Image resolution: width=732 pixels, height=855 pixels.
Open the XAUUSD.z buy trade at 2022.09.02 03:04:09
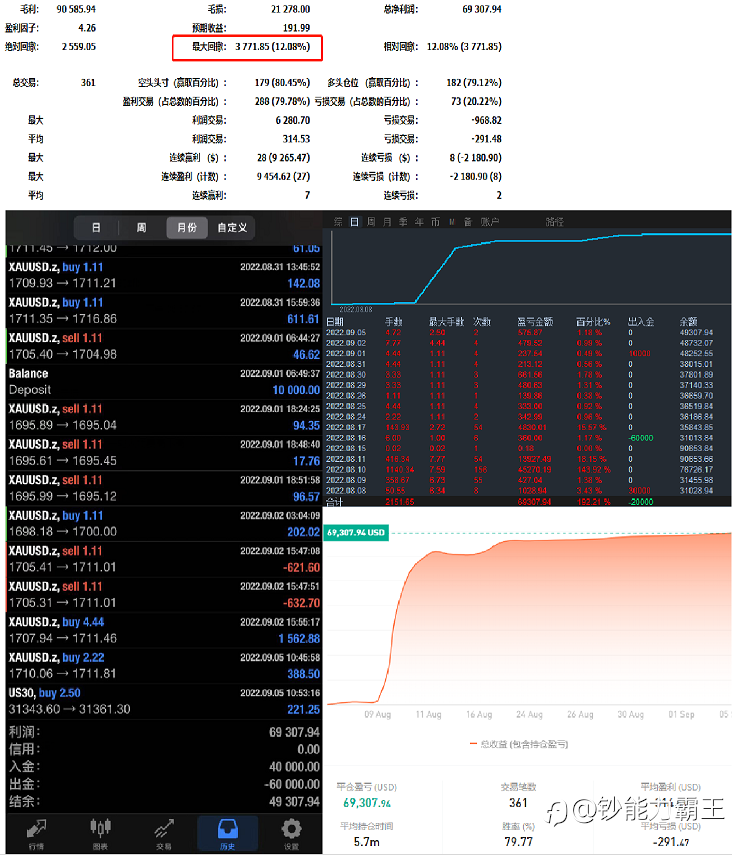(x=164, y=523)
